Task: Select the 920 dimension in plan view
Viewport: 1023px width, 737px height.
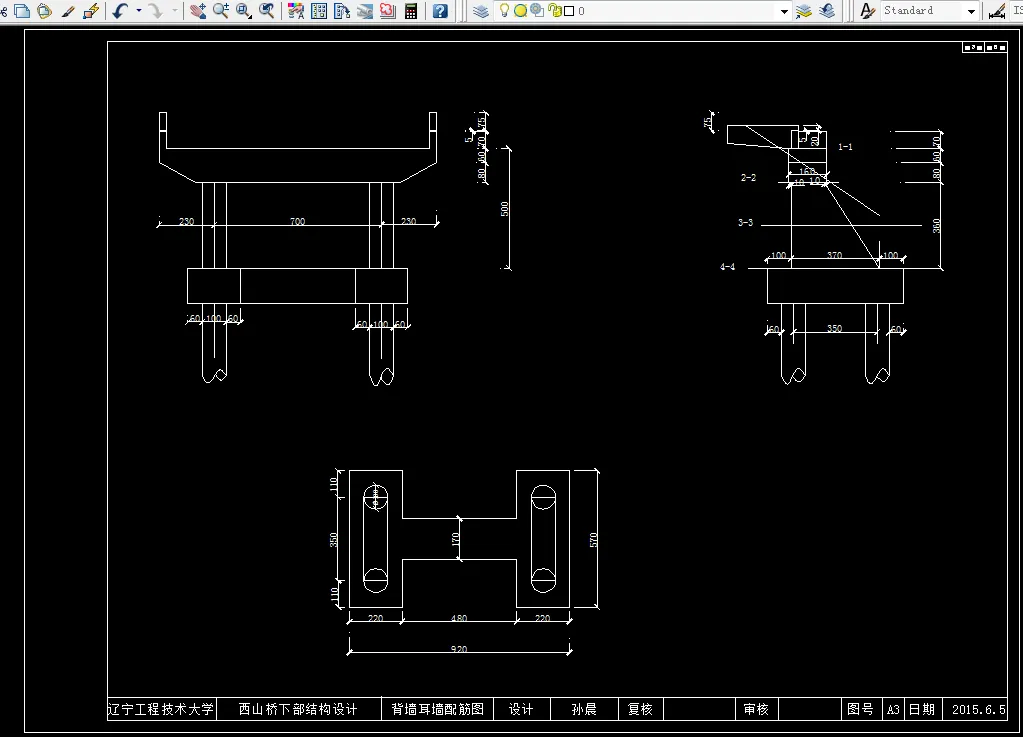Action: (x=459, y=649)
